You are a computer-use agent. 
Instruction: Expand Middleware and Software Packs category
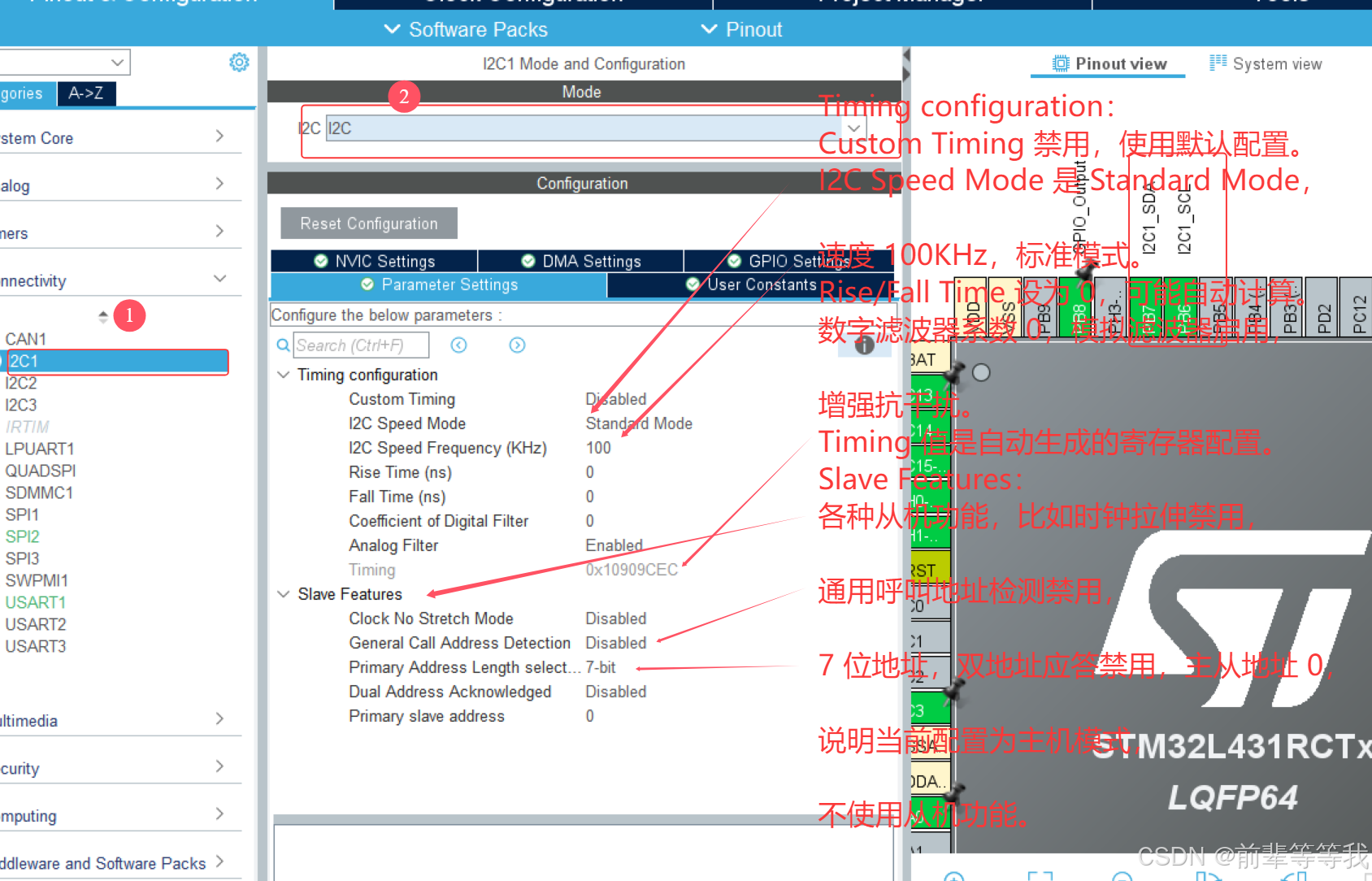pos(120,862)
